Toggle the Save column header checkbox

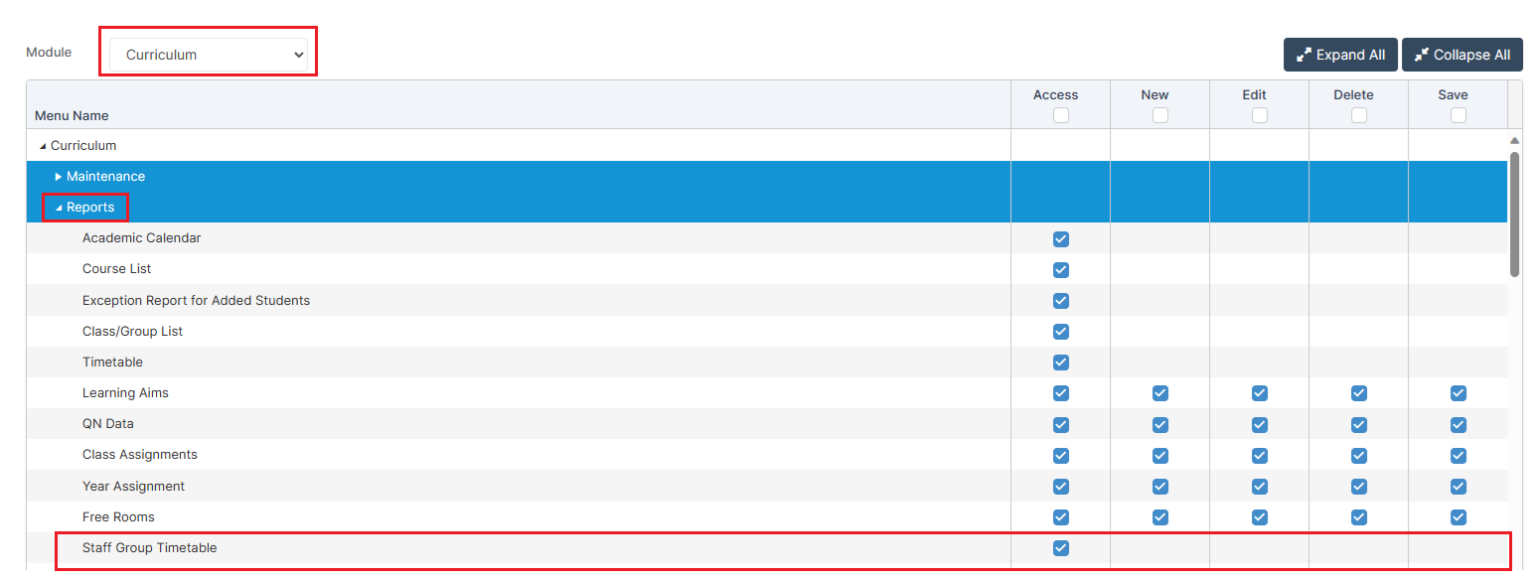click(x=1458, y=115)
